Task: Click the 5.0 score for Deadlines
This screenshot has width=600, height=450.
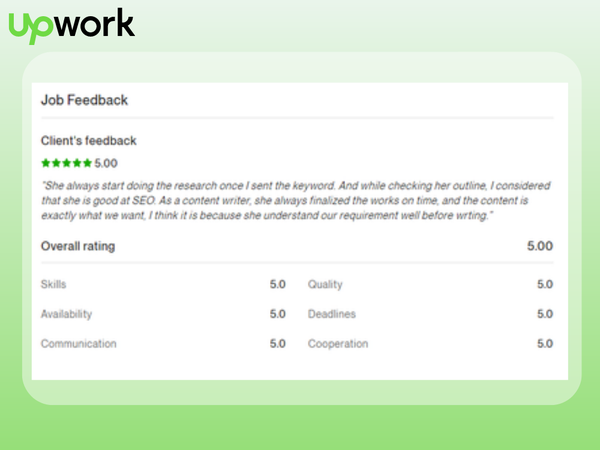Action: coord(545,314)
